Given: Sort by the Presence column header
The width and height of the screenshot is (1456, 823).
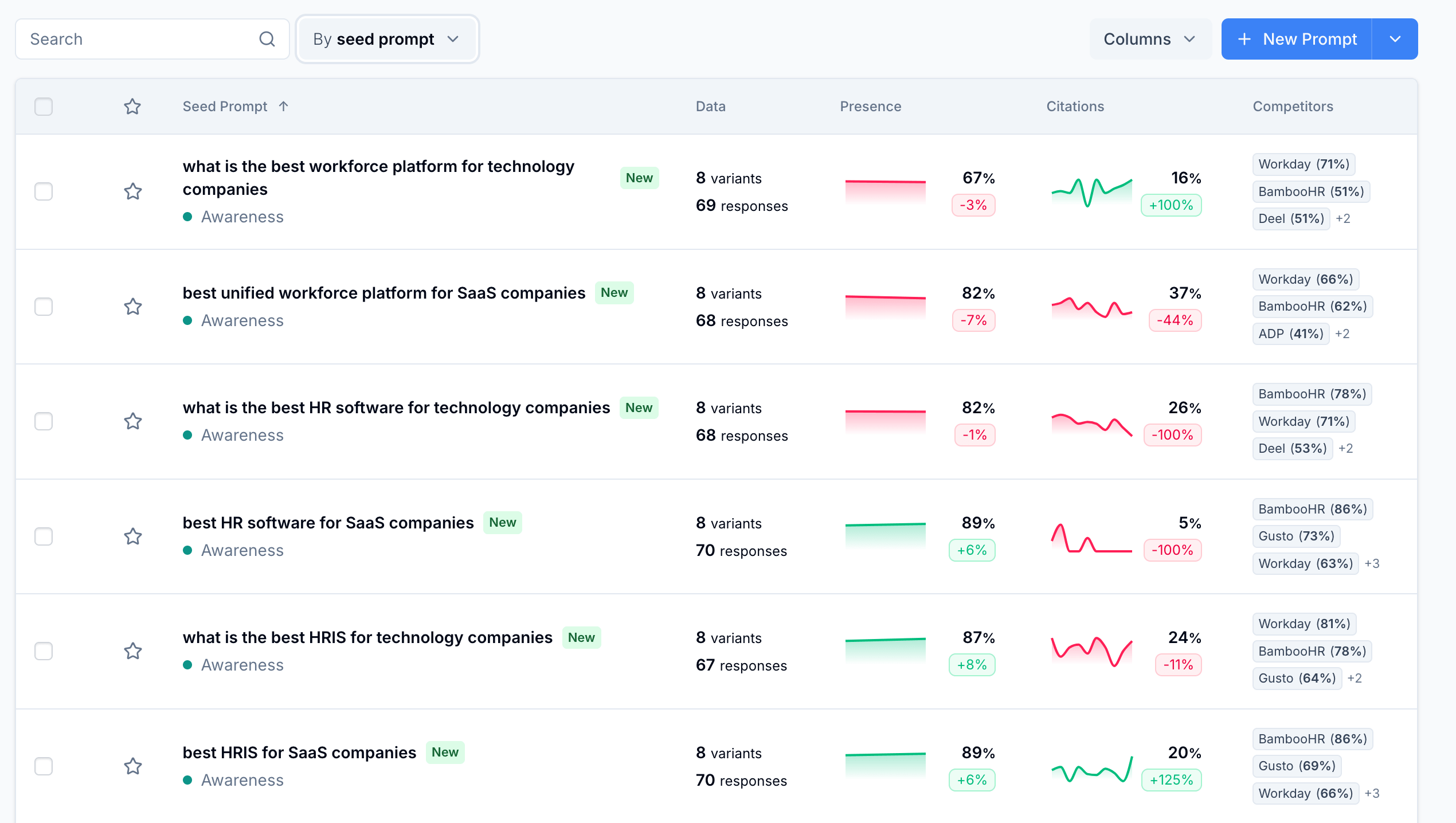Looking at the screenshot, I should click(x=870, y=107).
